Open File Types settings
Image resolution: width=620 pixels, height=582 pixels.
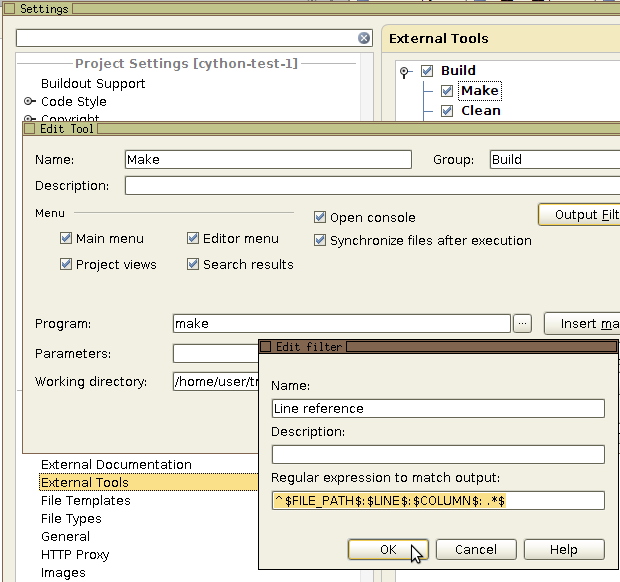tap(71, 519)
